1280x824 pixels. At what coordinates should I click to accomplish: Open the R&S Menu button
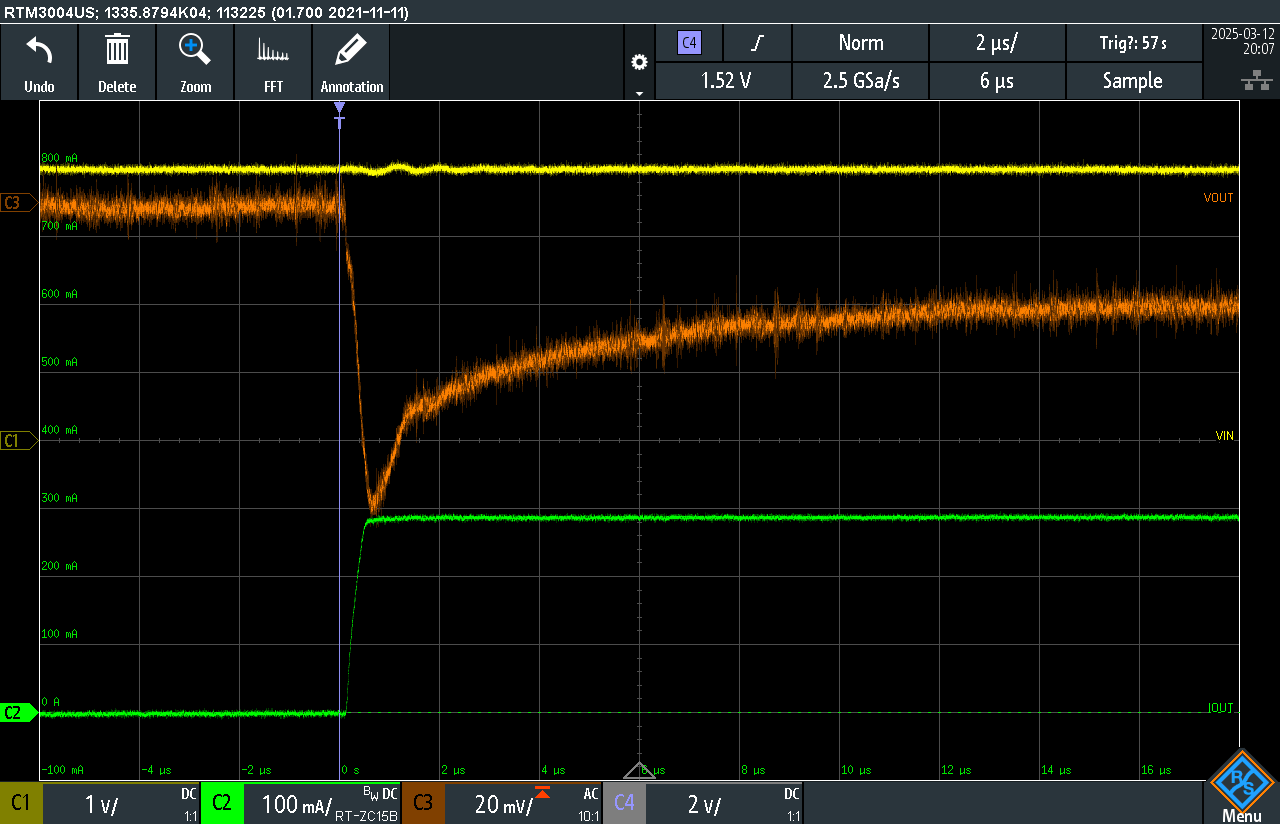(1241, 788)
